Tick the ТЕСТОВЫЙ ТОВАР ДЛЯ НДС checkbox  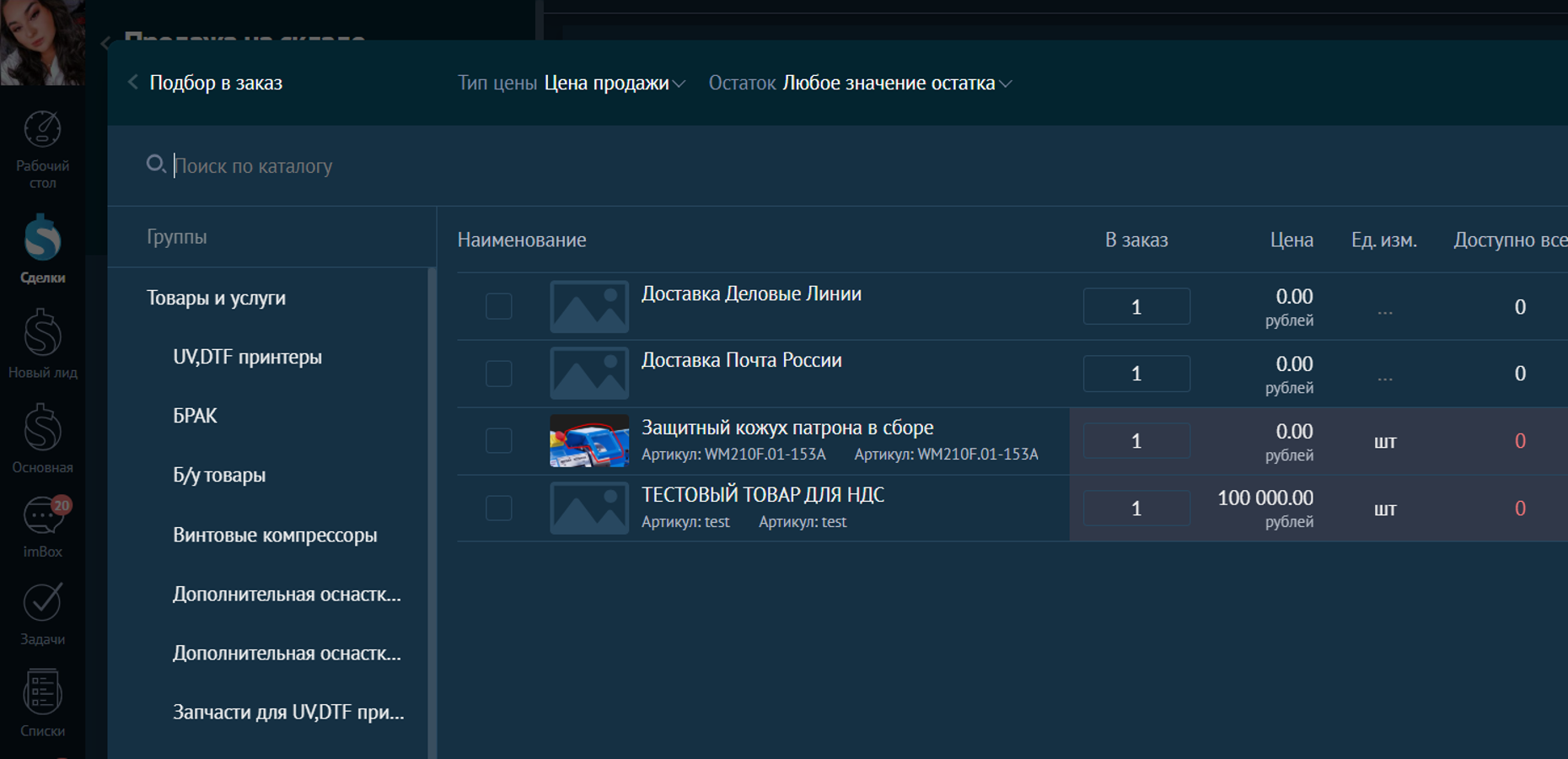498,508
